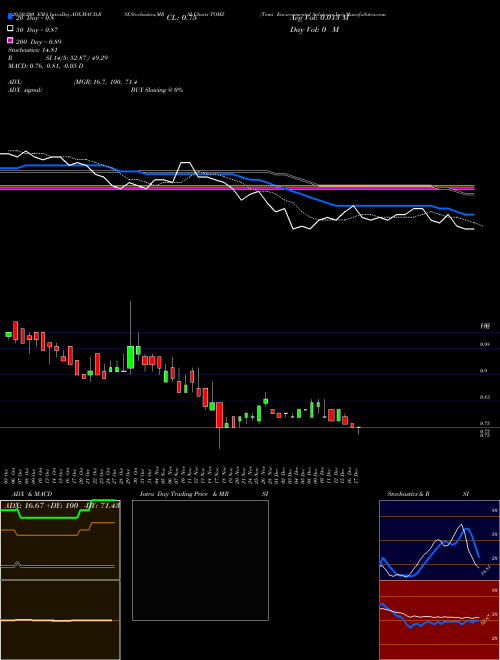500x660 pixels.
Task: Click the magenta 200 Day legend swatch
Action: [10, 40]
